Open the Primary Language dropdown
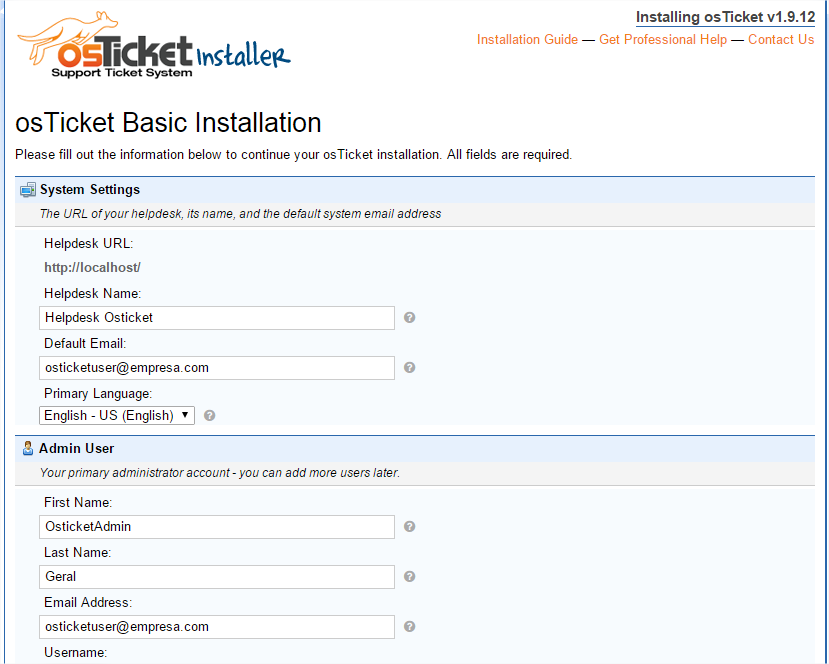The width and height of the screenshot is (829, 664). (117, 415)
